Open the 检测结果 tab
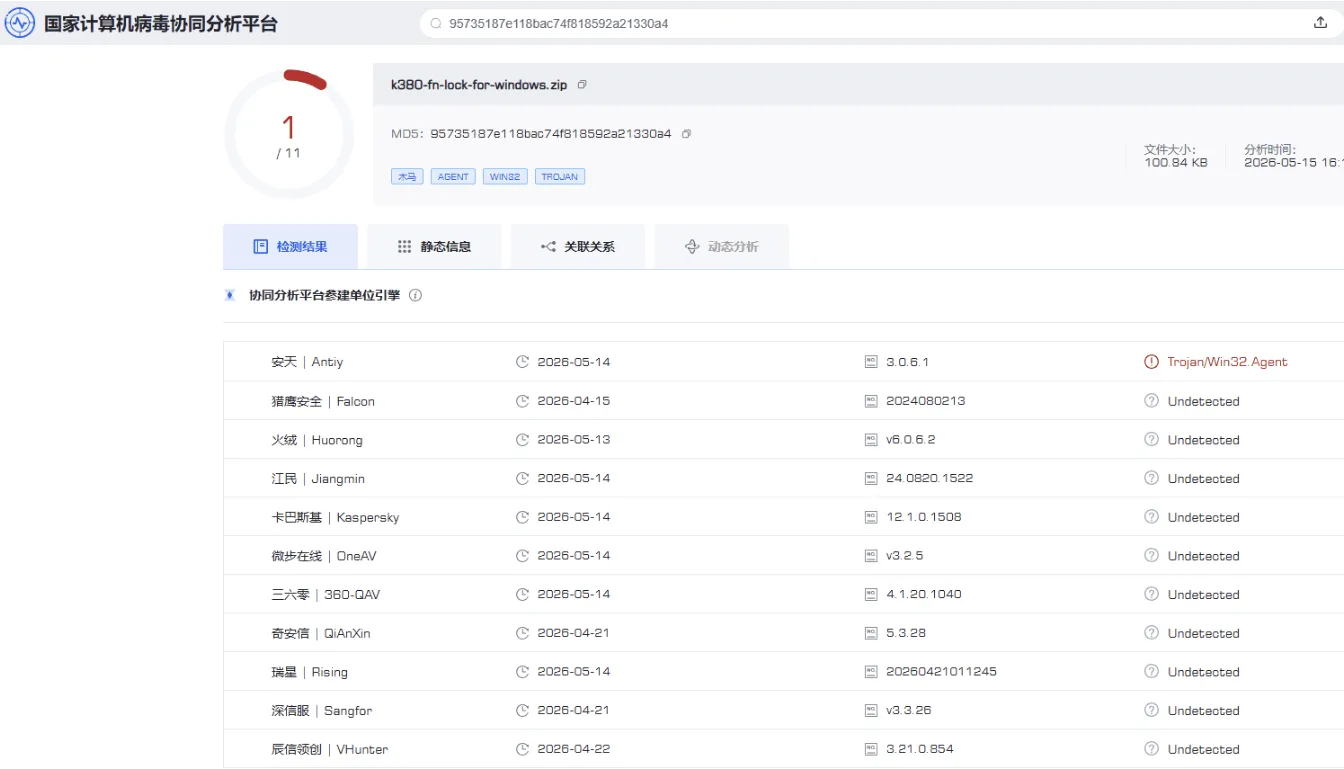 290,246
